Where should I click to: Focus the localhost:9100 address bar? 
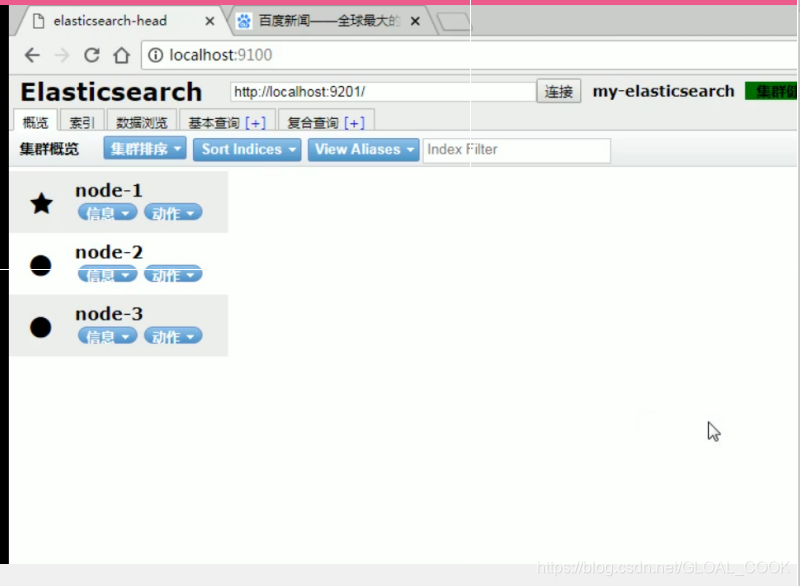[469, 55]
